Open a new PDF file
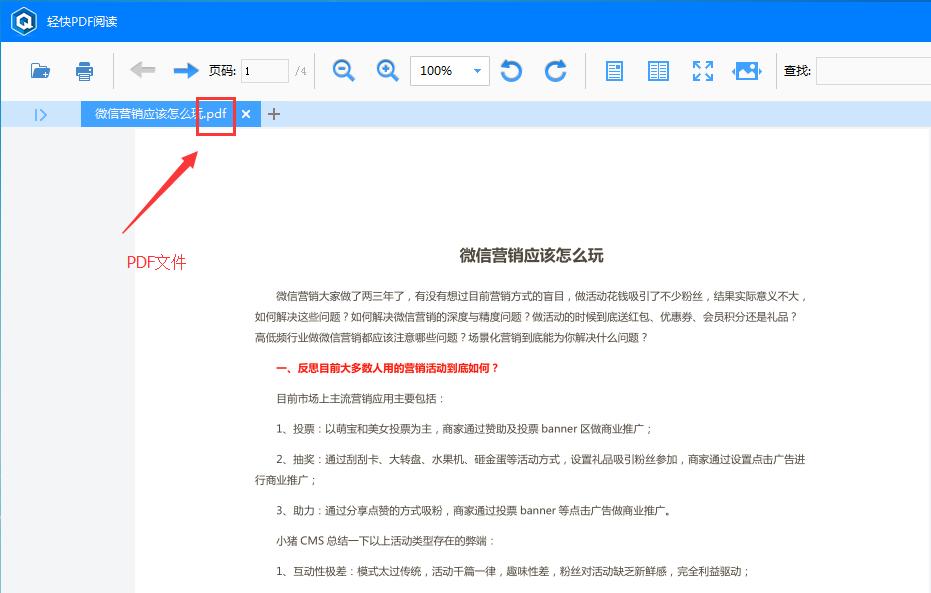Viewport: 931px width, 593px height. [x=40, y=71]
